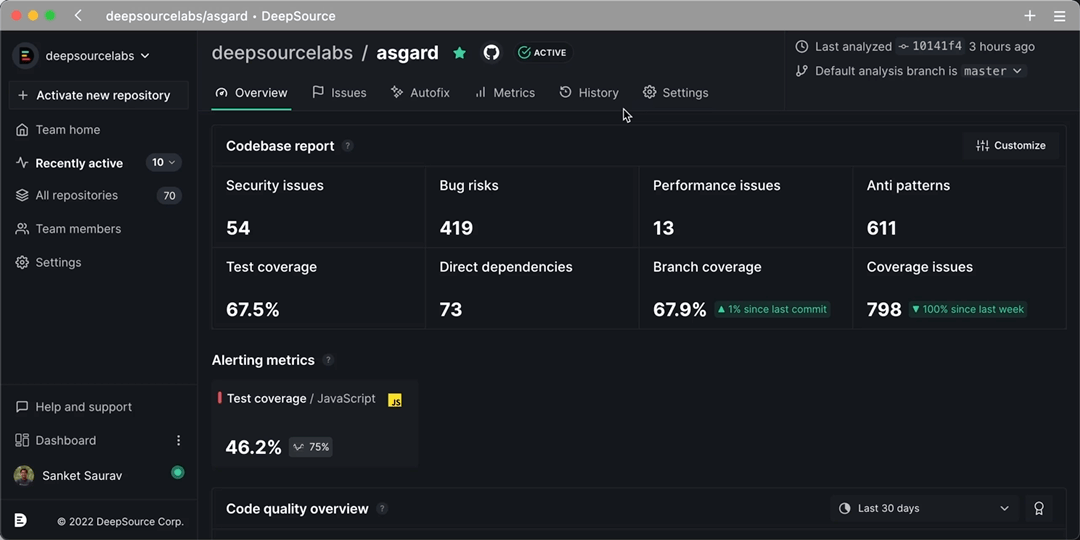The width and height of the screenshot is (1080, 540).
Task: Open the Last 30 days dropdown
Action: tap(924, 508)
